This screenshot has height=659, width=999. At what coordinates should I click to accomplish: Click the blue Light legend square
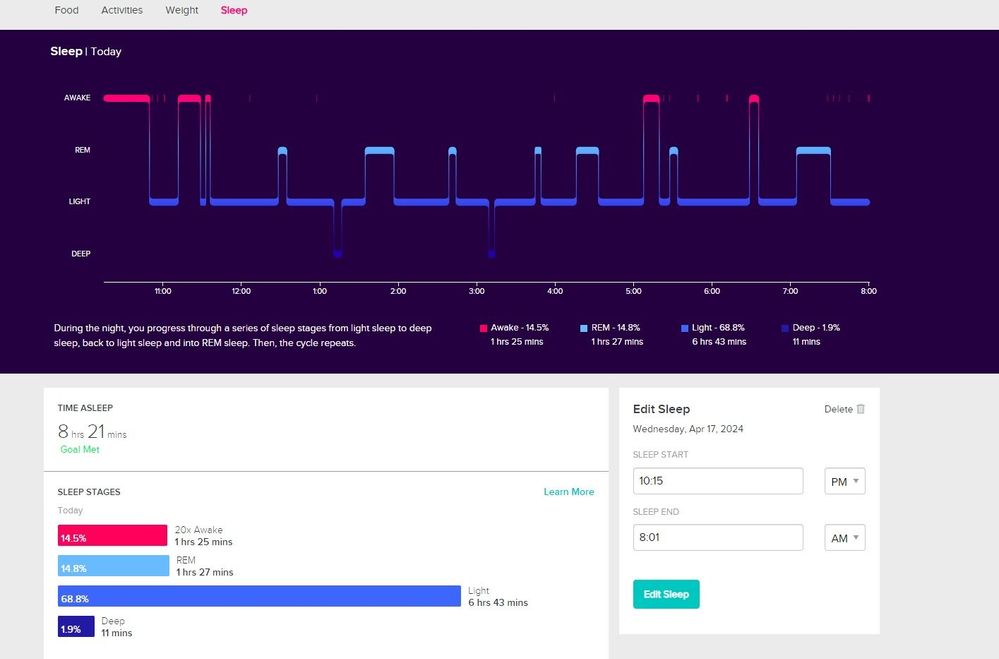pos(684,328)
